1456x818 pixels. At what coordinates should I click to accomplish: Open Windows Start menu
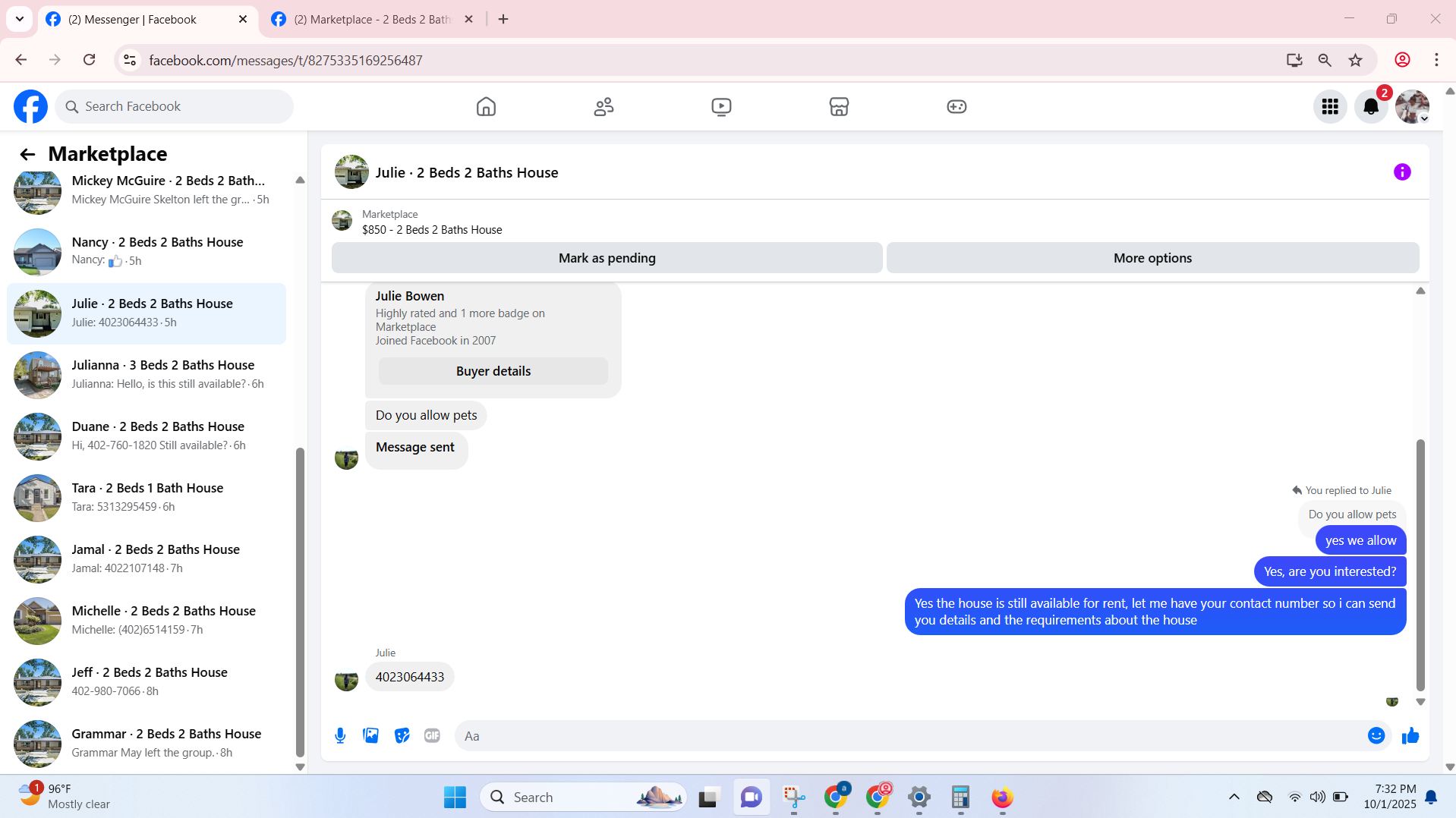point(455,798)
